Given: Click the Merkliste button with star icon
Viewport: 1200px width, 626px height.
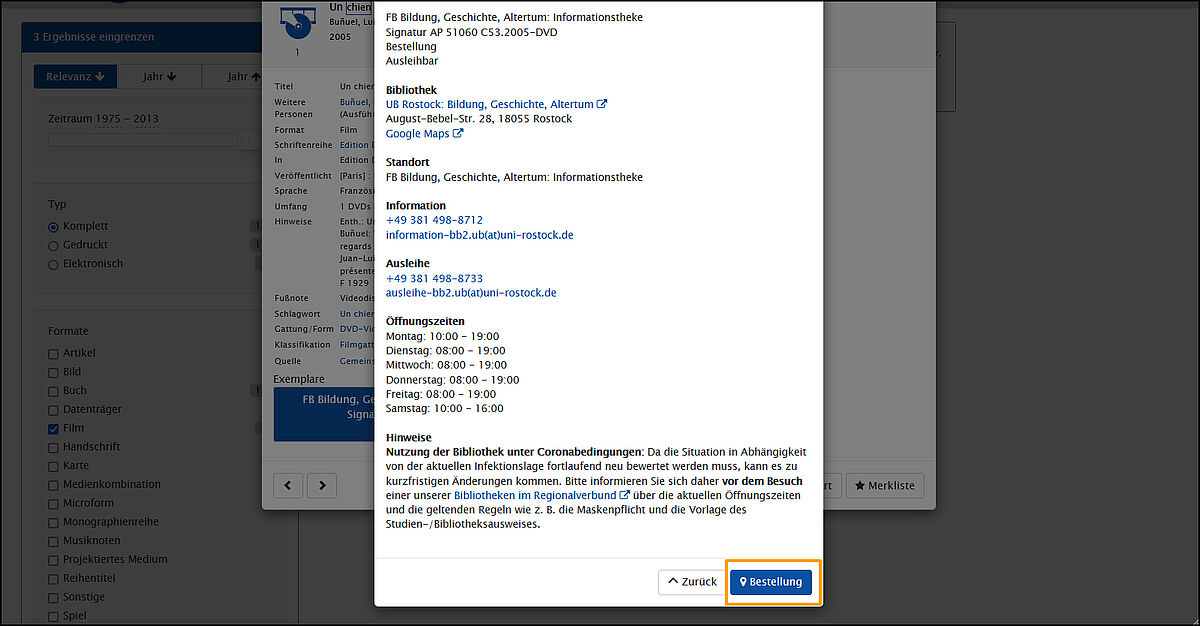Looking at the screenshot, I should click(885, 486).
